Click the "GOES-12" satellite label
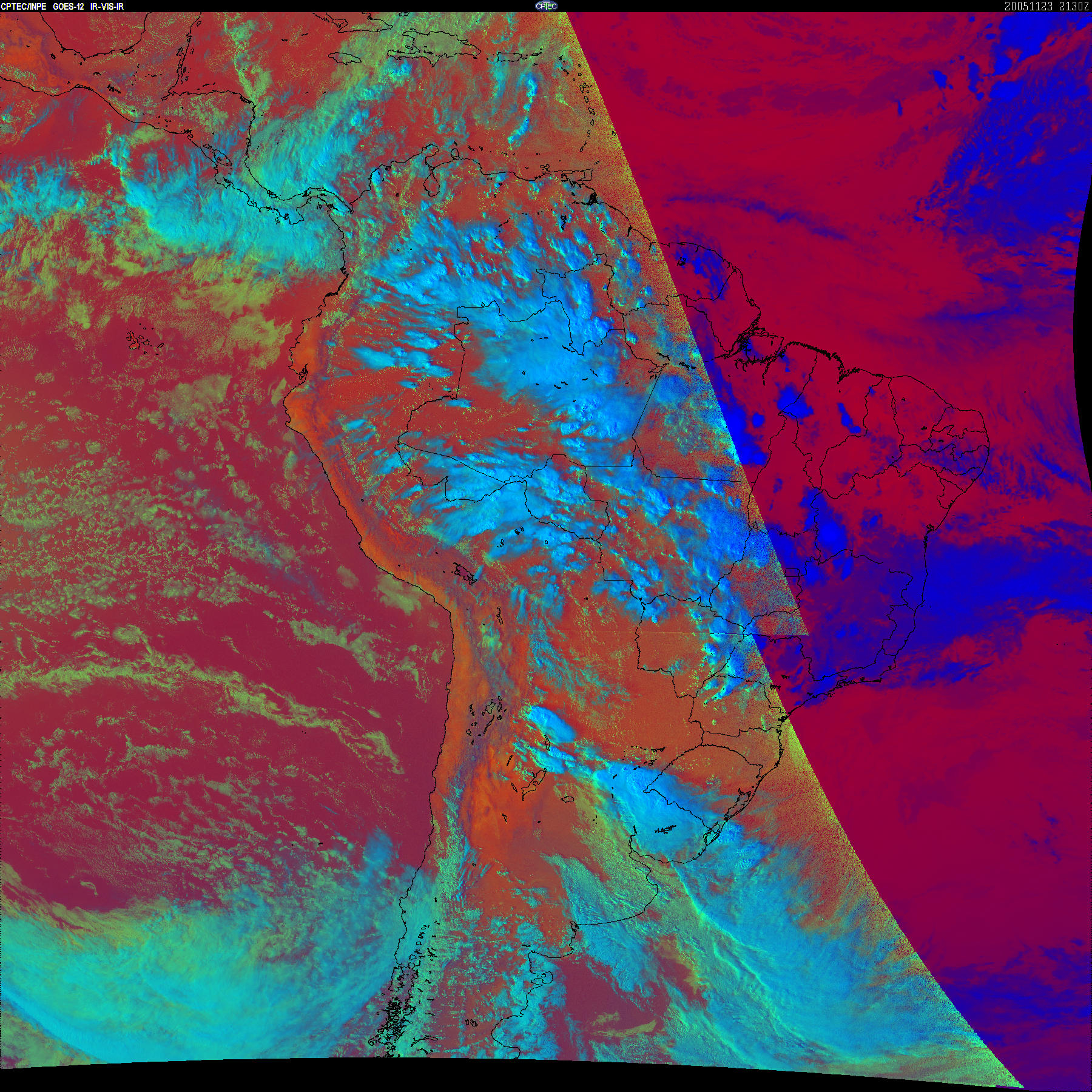This screenshot has height=1092, width=1092. tap(68, 7)
